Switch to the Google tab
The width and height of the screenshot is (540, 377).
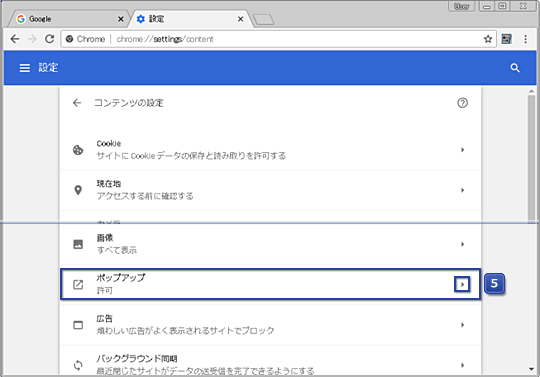tap(68, 19)
